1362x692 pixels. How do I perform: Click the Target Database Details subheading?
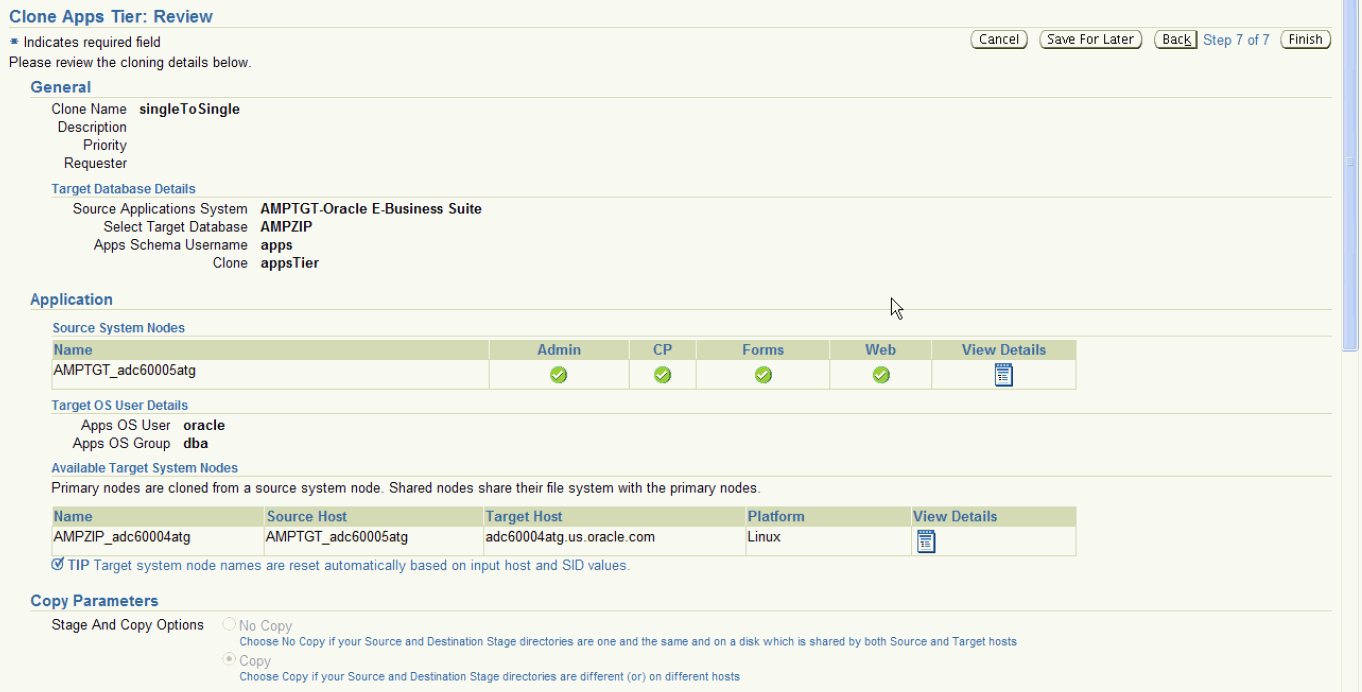124,189
